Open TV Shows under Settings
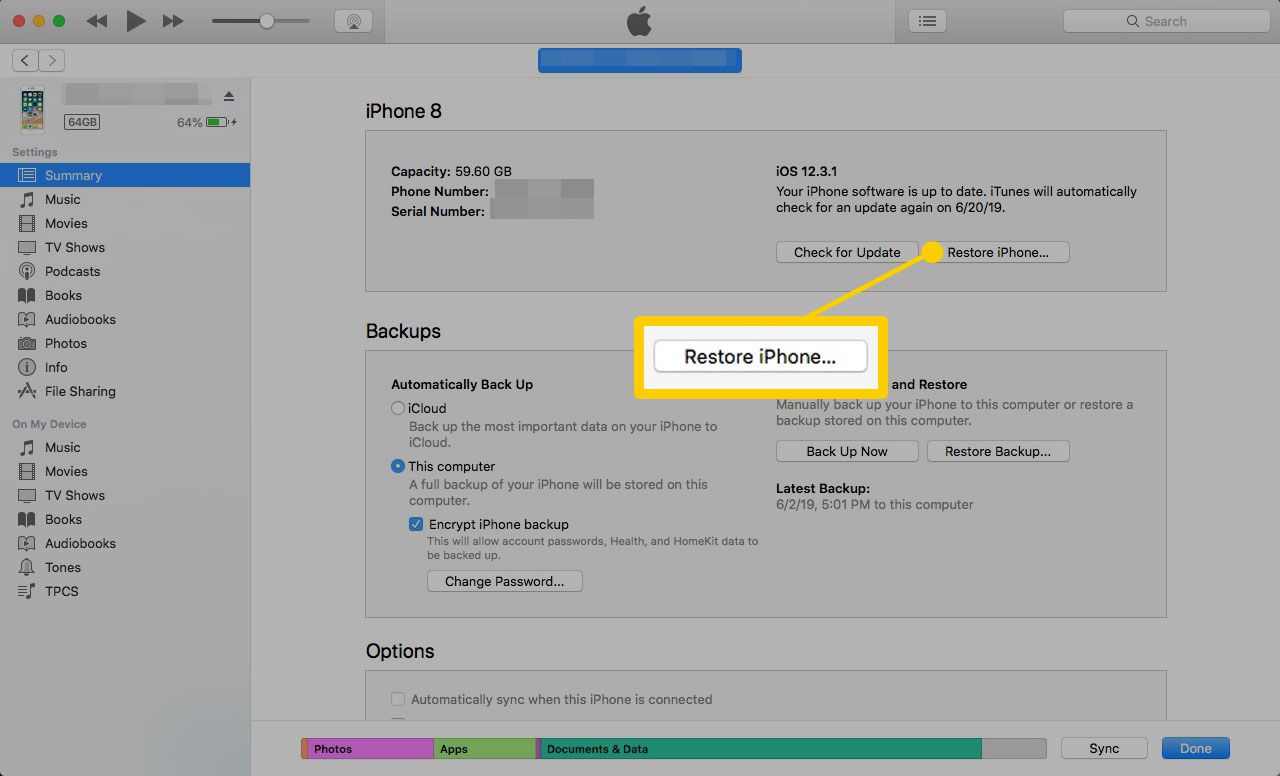This screenshot has height=776, width=1280. click(125, 247)
